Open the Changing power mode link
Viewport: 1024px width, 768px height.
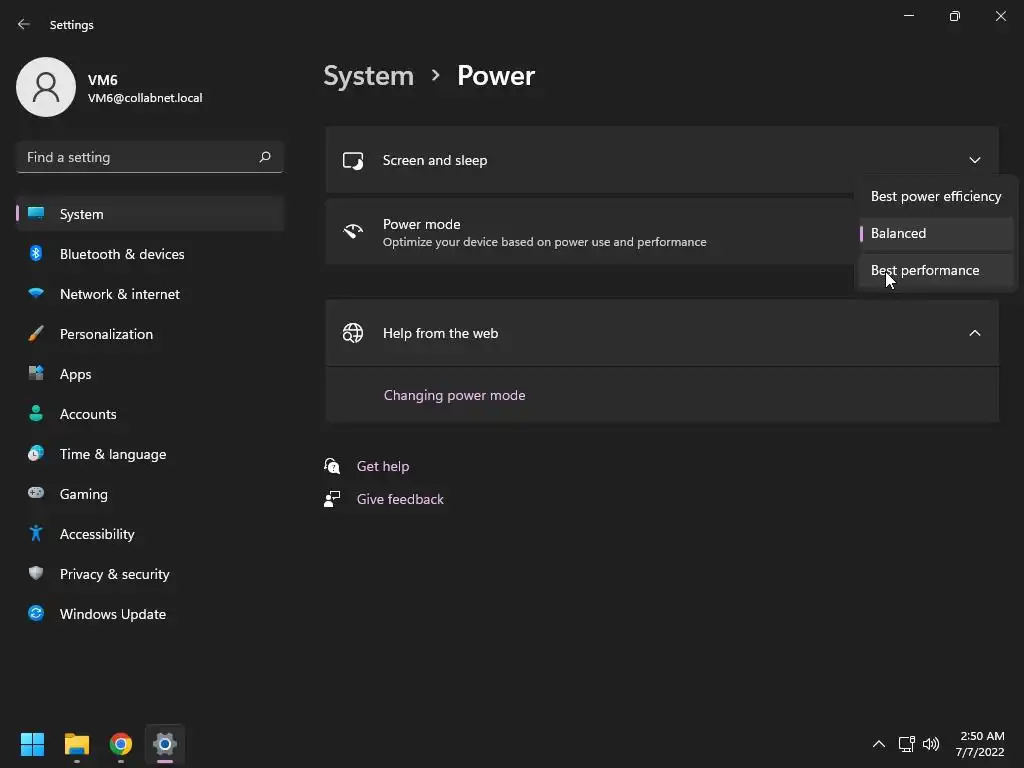[455, 395]
